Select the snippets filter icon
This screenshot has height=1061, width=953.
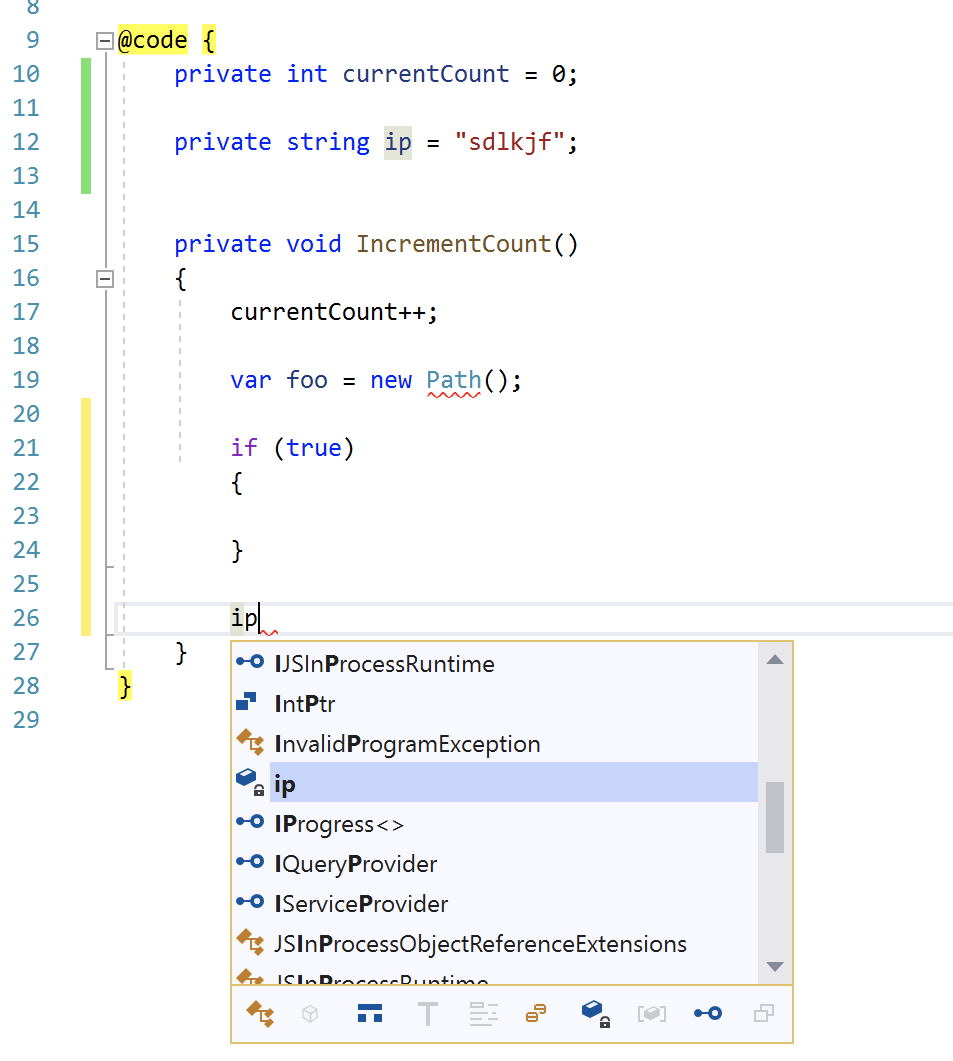483,1013
